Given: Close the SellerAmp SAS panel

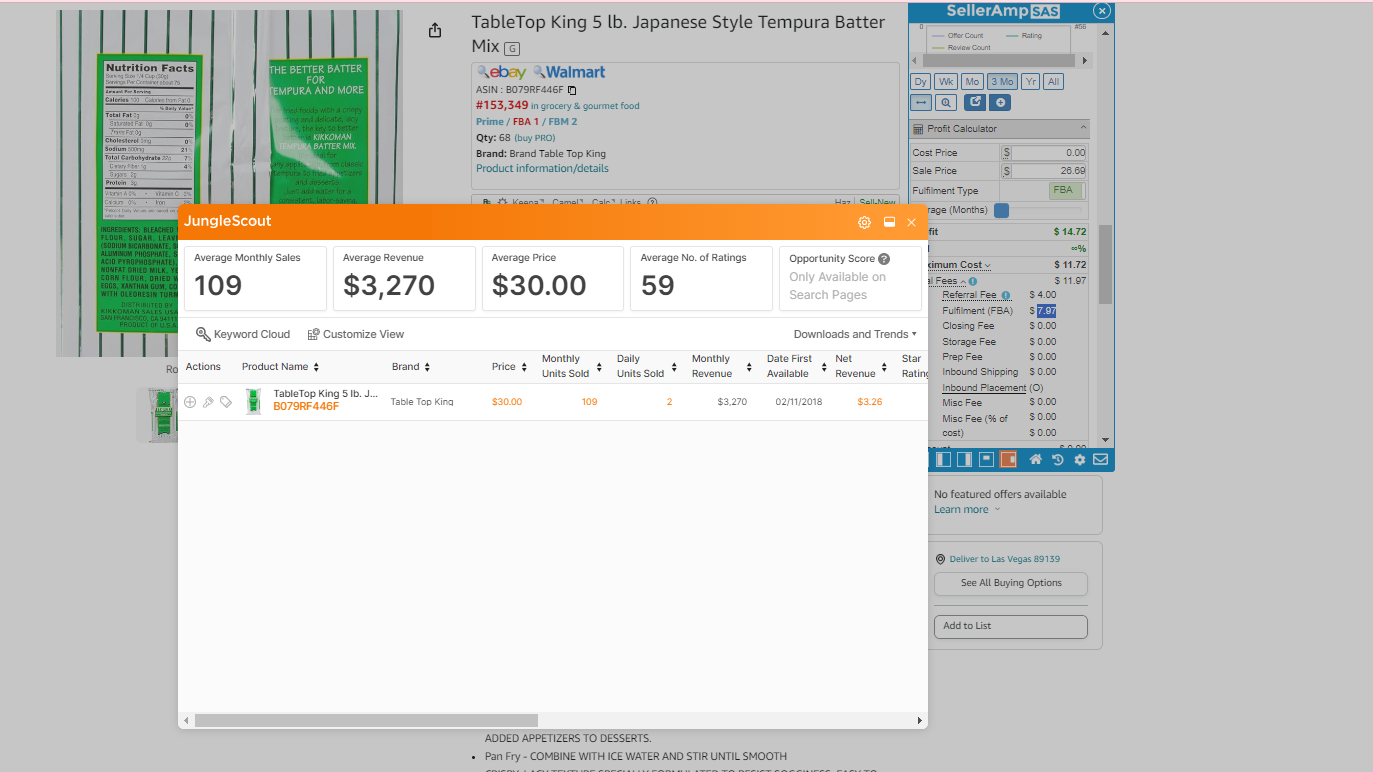Looking at the screenshot, I should 1101,11.
